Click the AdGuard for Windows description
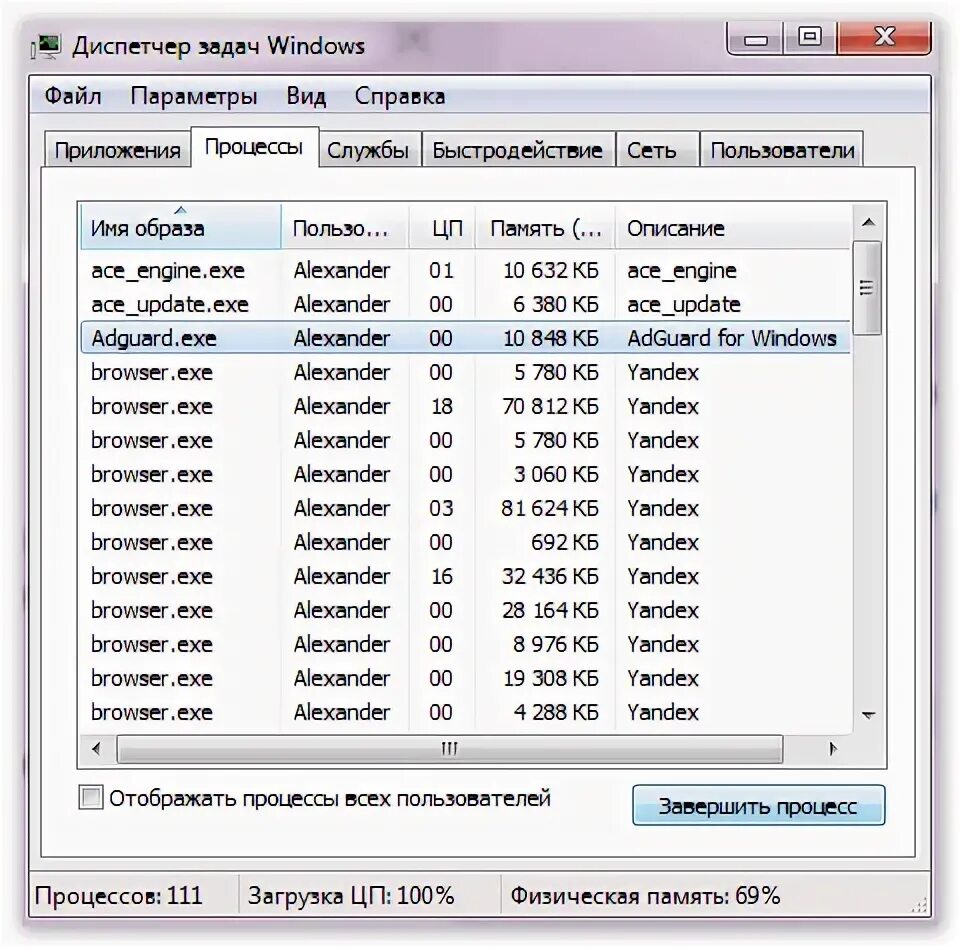The image size is (960, 948). click(732, 338)
